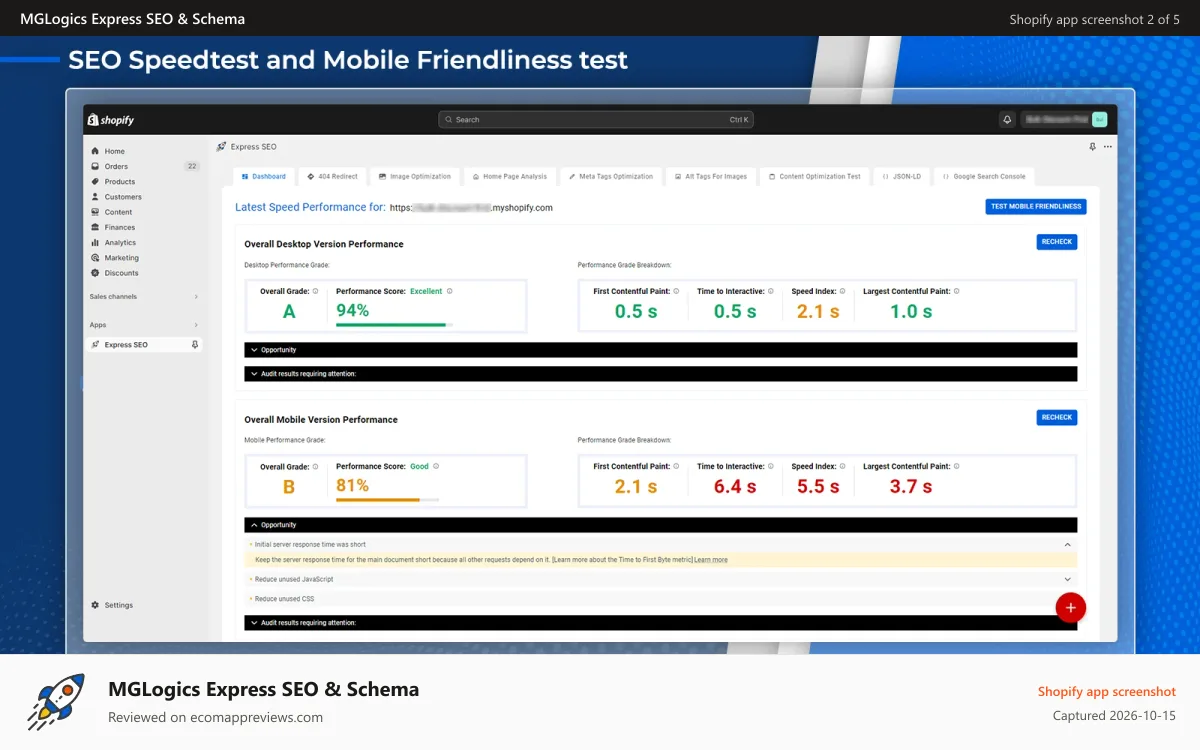Expand mobile Audit results requiring attention

click(x=660, y=622)
